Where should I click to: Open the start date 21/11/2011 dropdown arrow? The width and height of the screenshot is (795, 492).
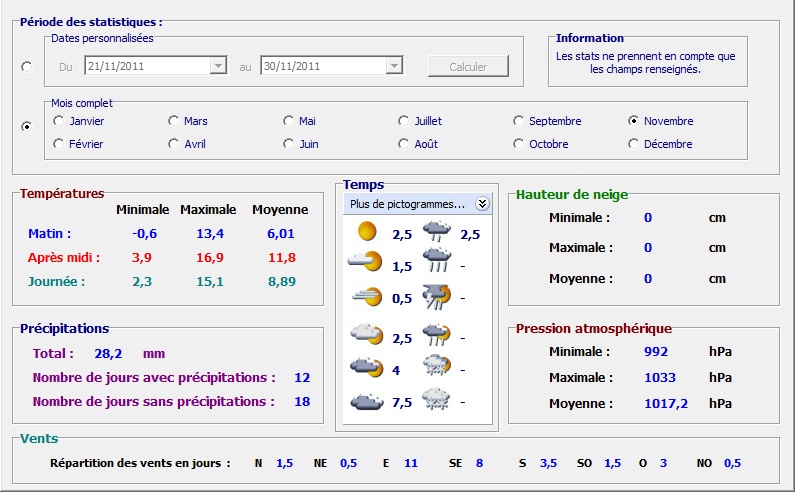tap(218, 65)
